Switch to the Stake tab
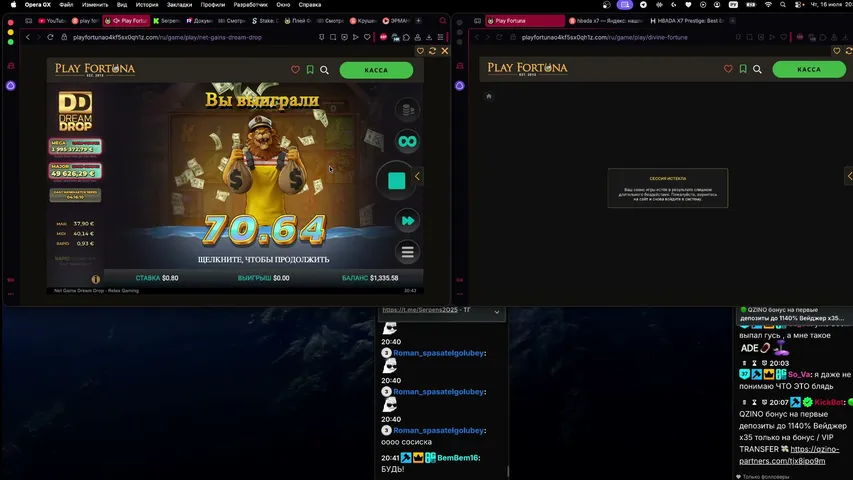This screenshot has width=853, height=480. [265, 21]
